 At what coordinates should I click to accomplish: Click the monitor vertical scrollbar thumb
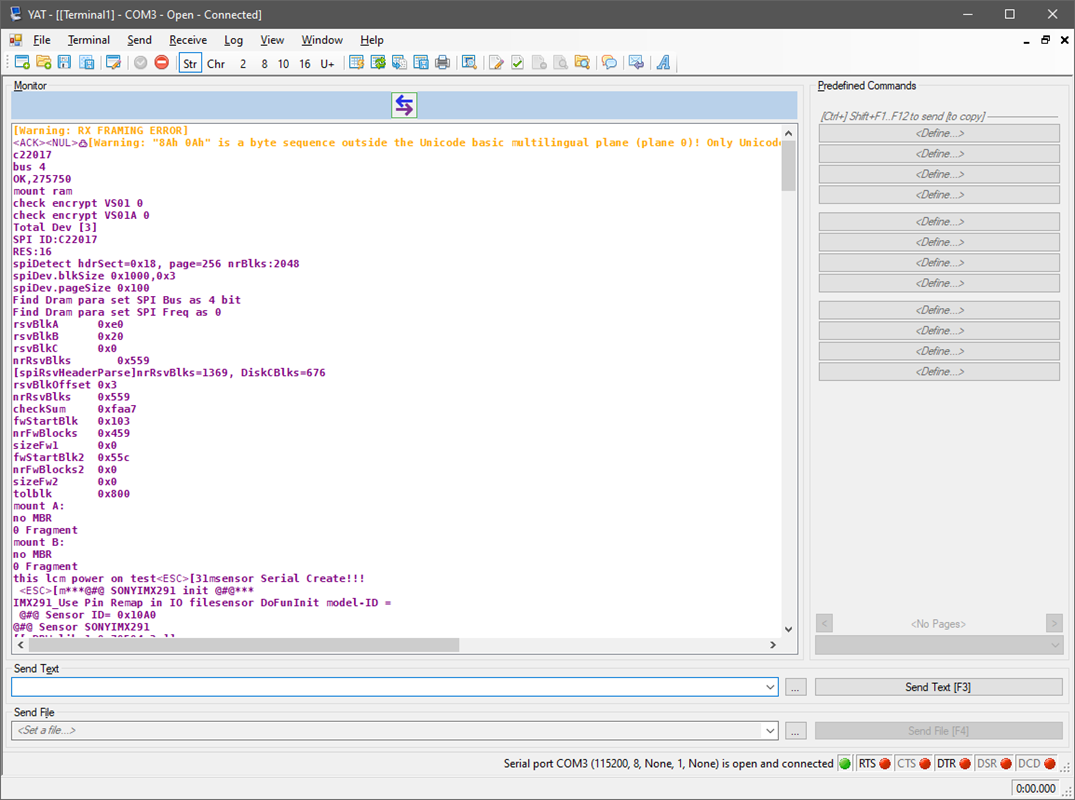(788, 166)
